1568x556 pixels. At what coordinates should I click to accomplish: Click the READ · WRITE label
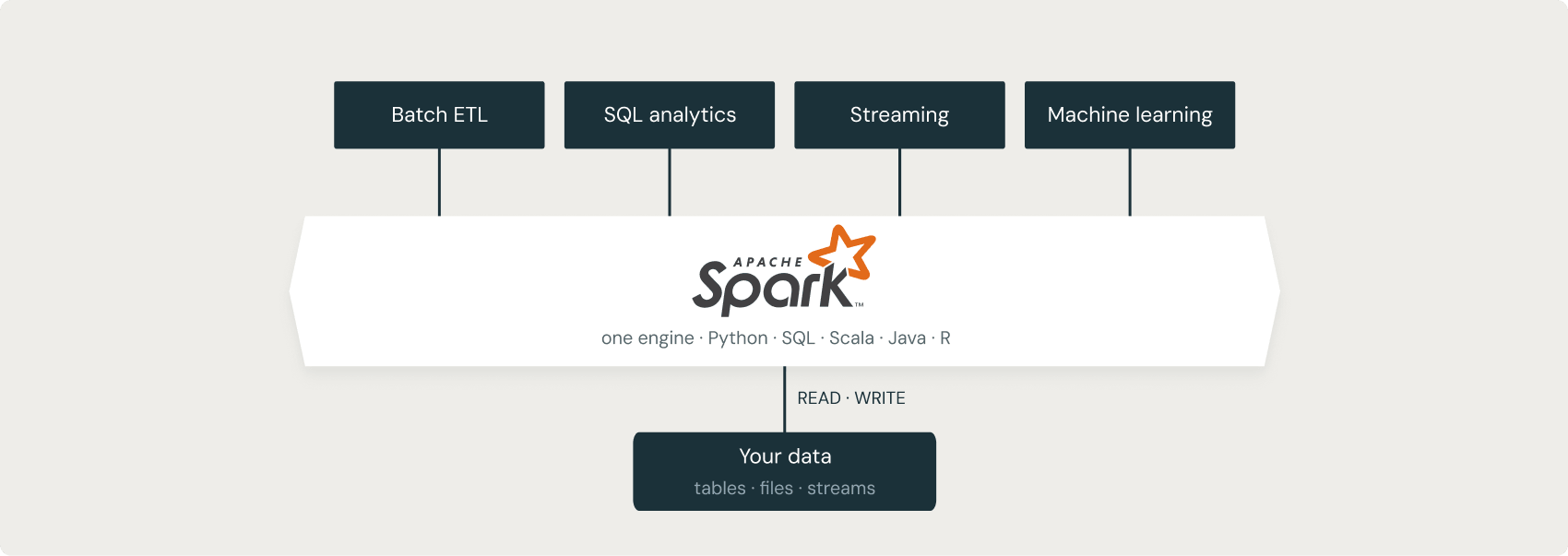pyautogui.click(x=851, y=398)
